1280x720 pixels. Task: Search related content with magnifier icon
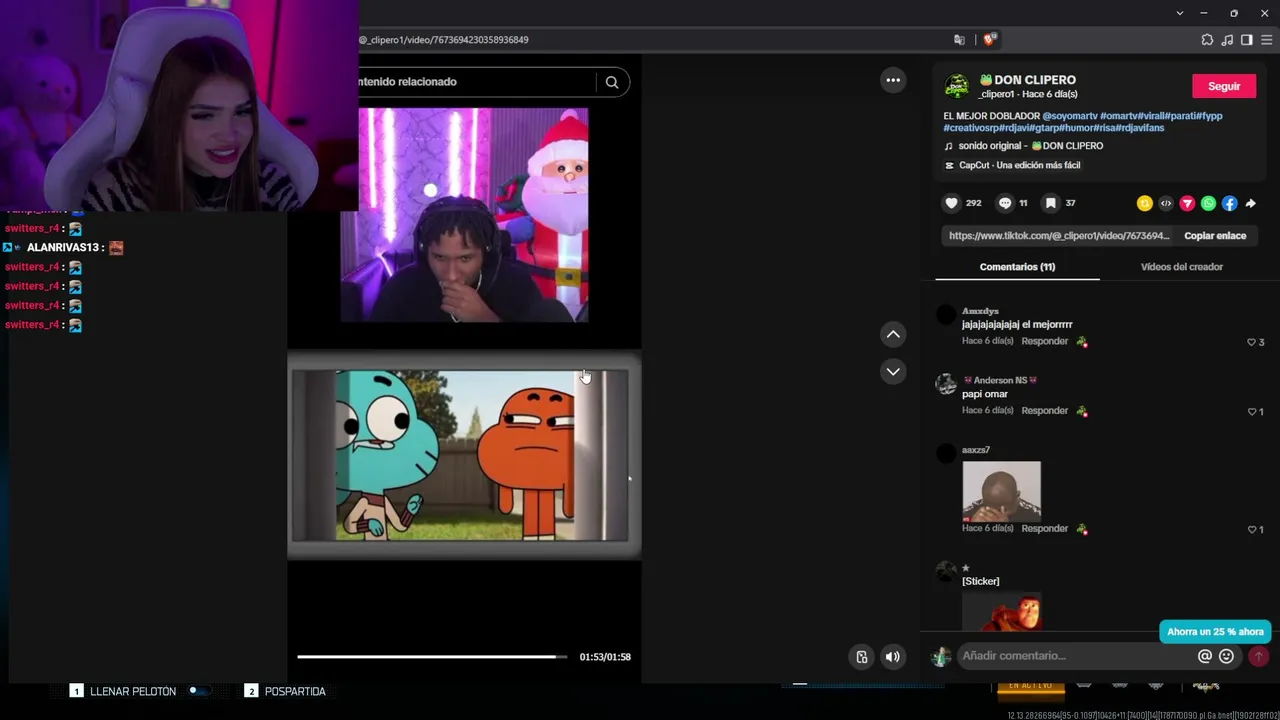(x=612, y=82)
